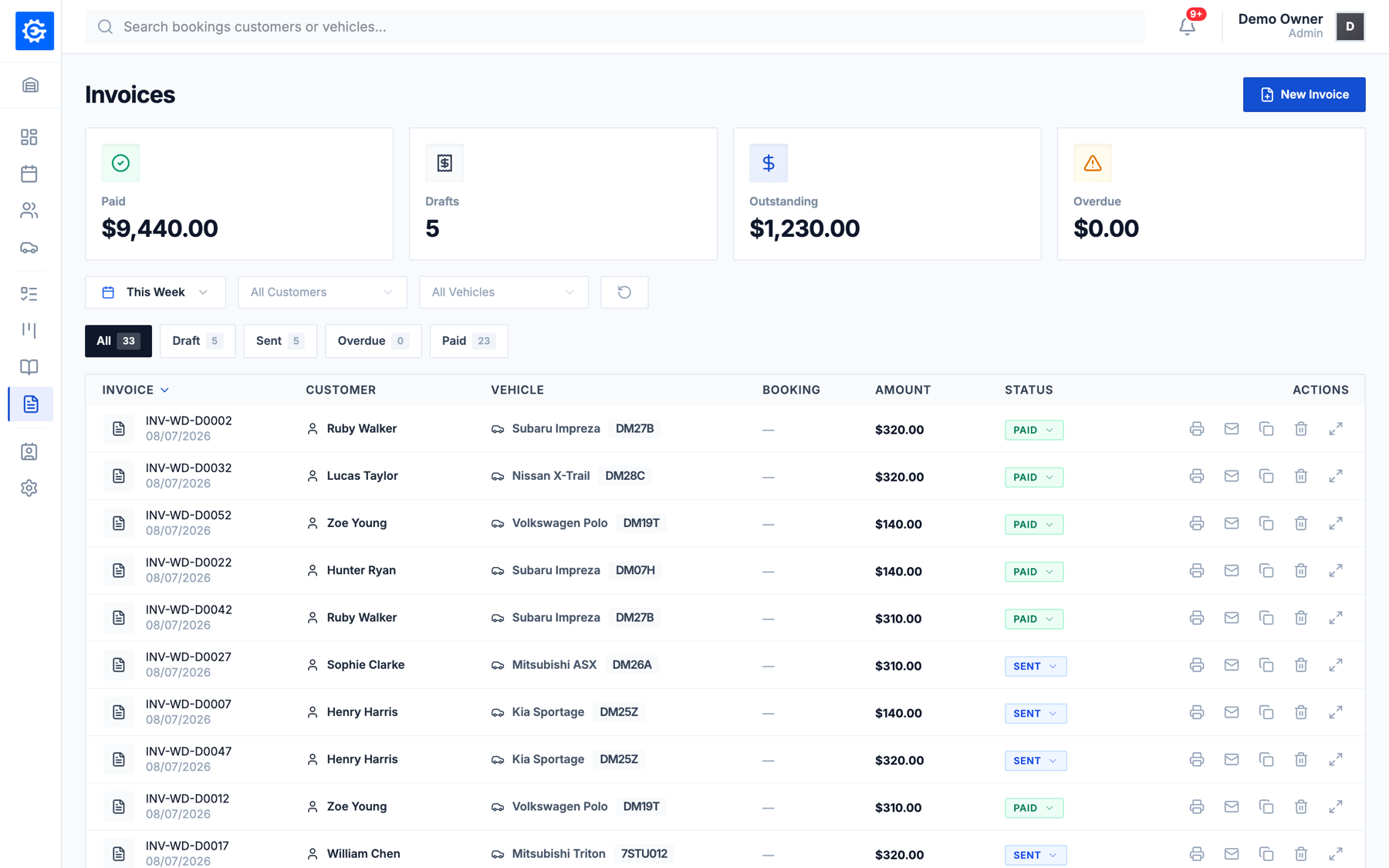This screenshot has width=1389, height=868.
Task: Change SENT status of INV-WD-D0047
Action: pos(1035,760)
